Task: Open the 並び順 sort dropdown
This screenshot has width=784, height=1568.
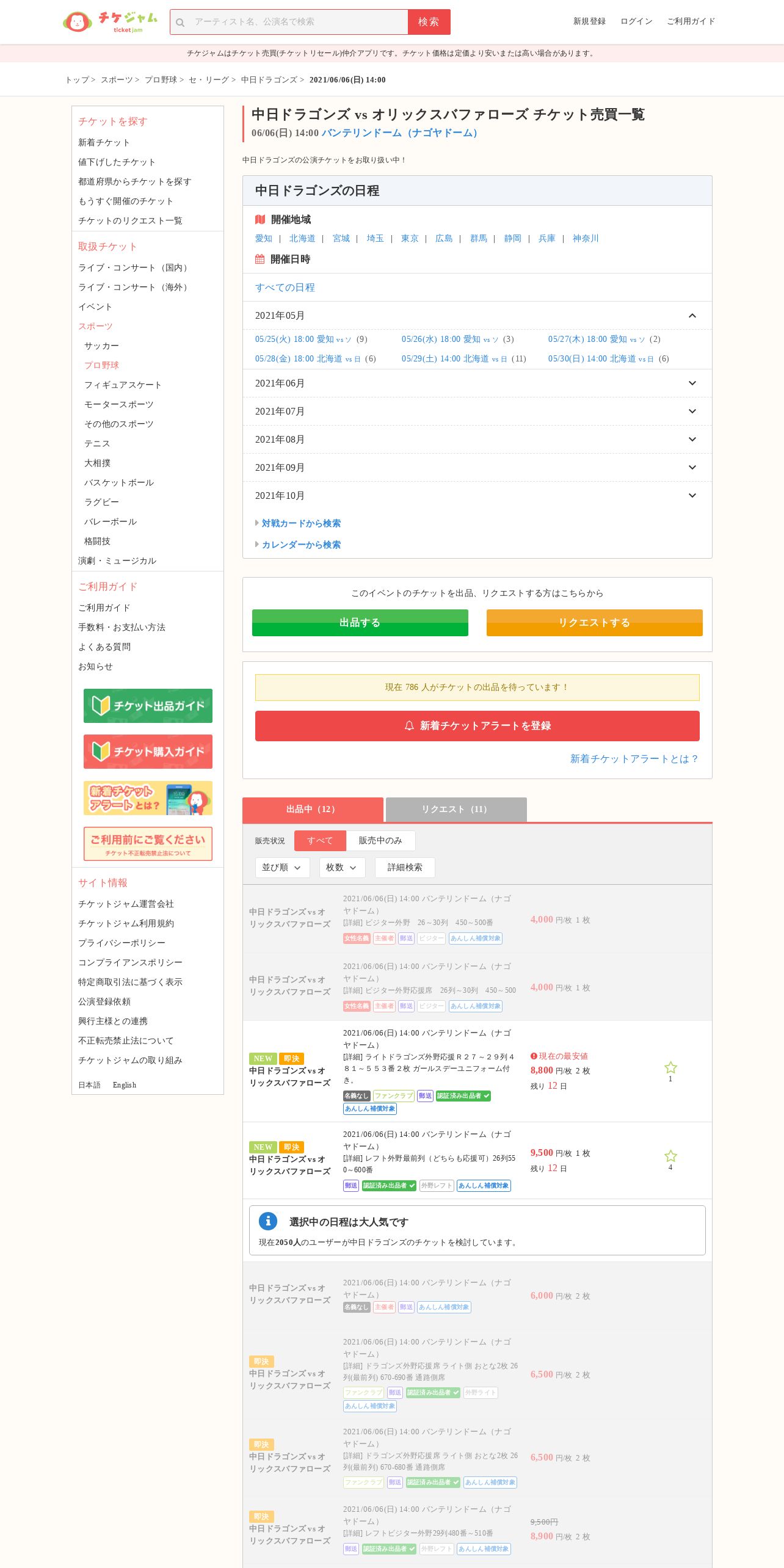Action: [282, 868]
